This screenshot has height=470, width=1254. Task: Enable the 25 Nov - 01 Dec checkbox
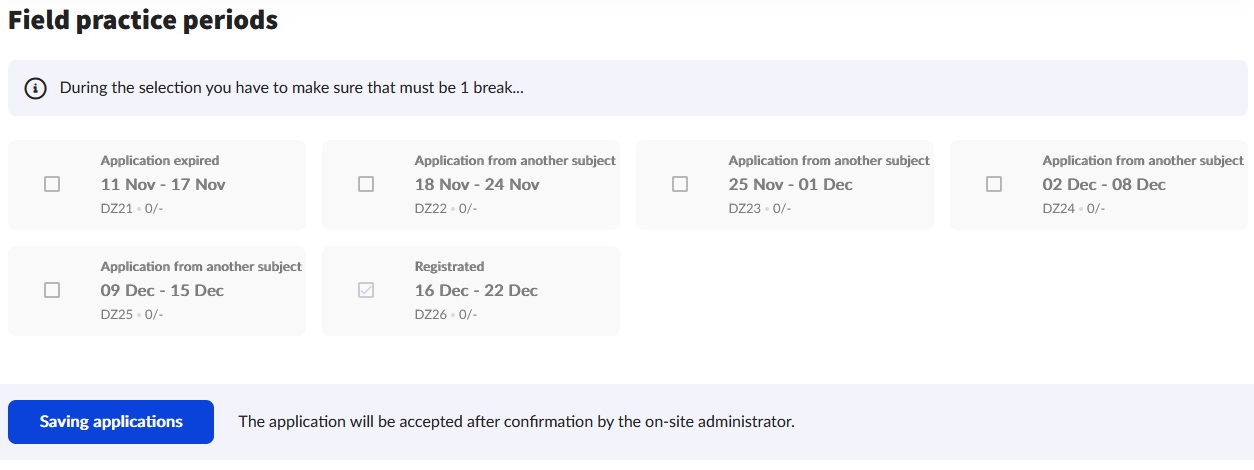click(680, 184)
